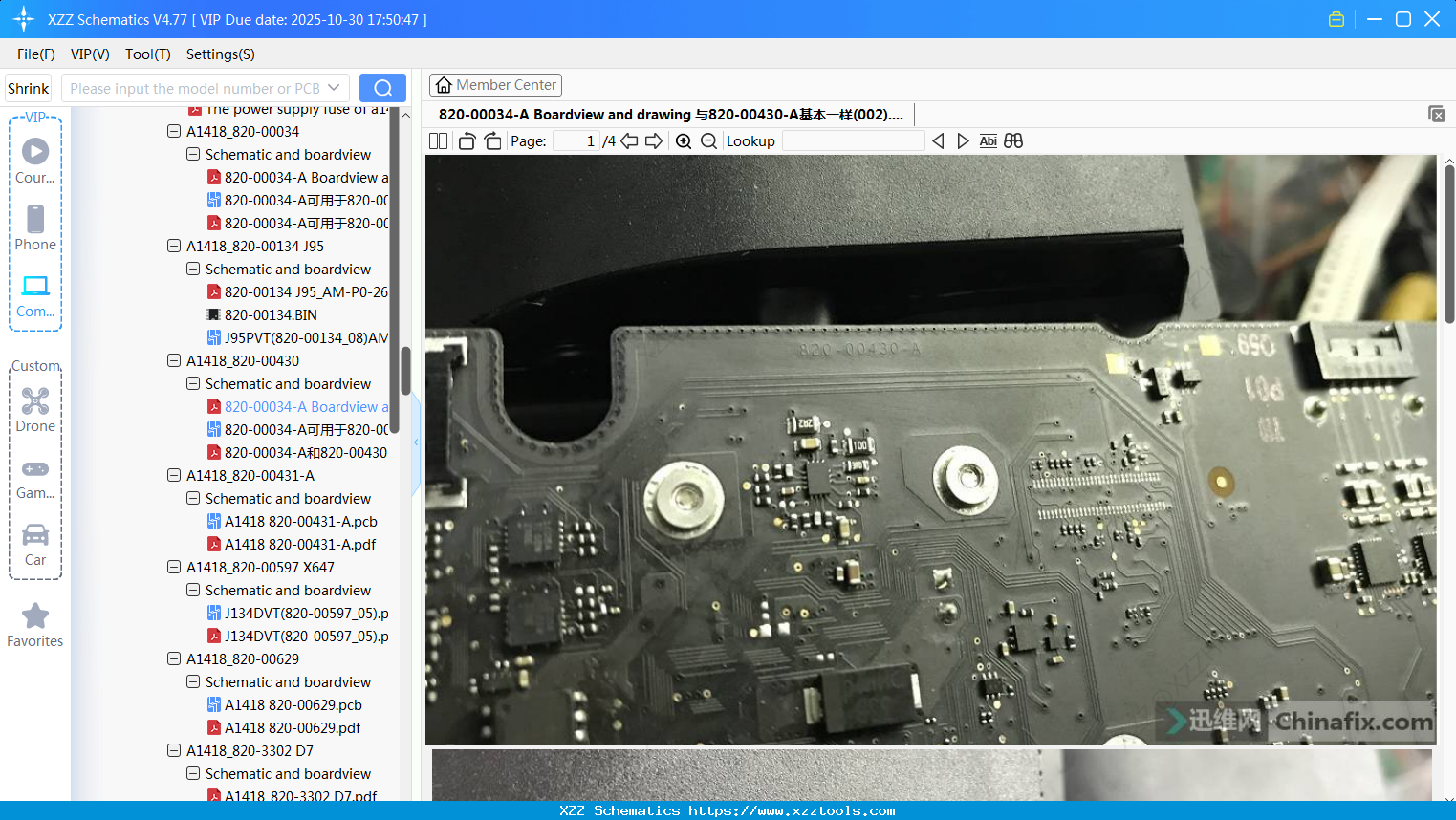This screenshot has width=1456, height=820.
Task: Collapse the A1418_820-00134 J95 node
Action: 174,247
